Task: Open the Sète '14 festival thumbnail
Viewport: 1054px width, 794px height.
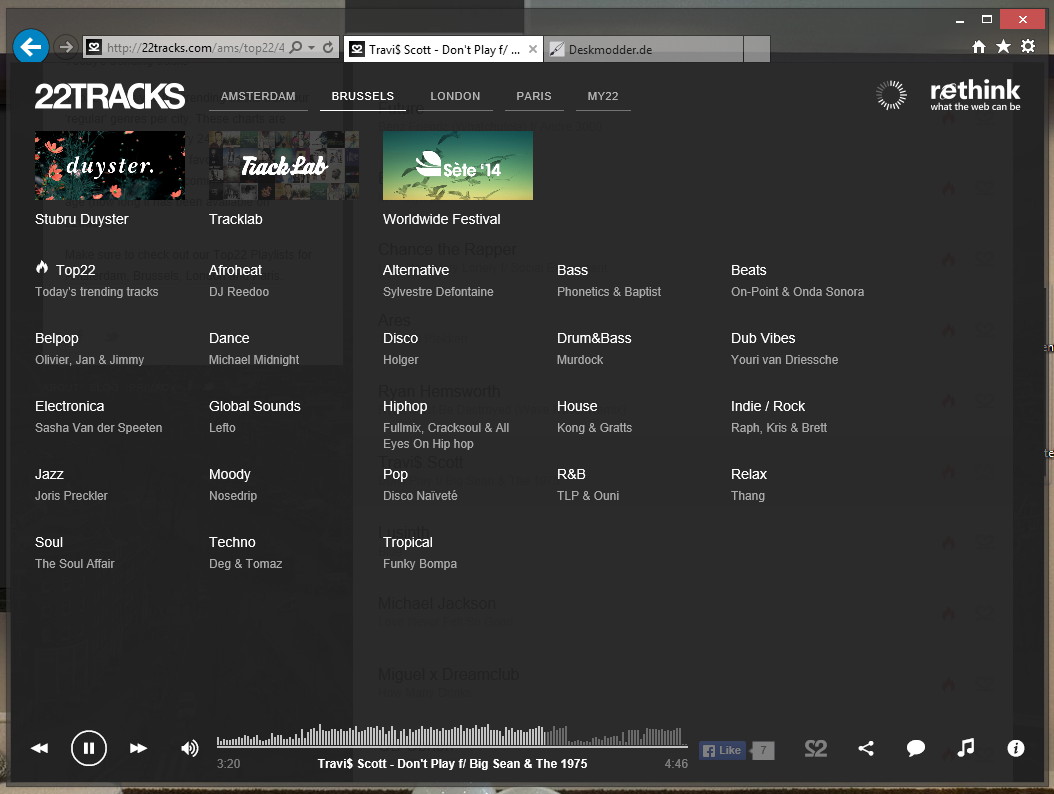Action: [458, 165]
